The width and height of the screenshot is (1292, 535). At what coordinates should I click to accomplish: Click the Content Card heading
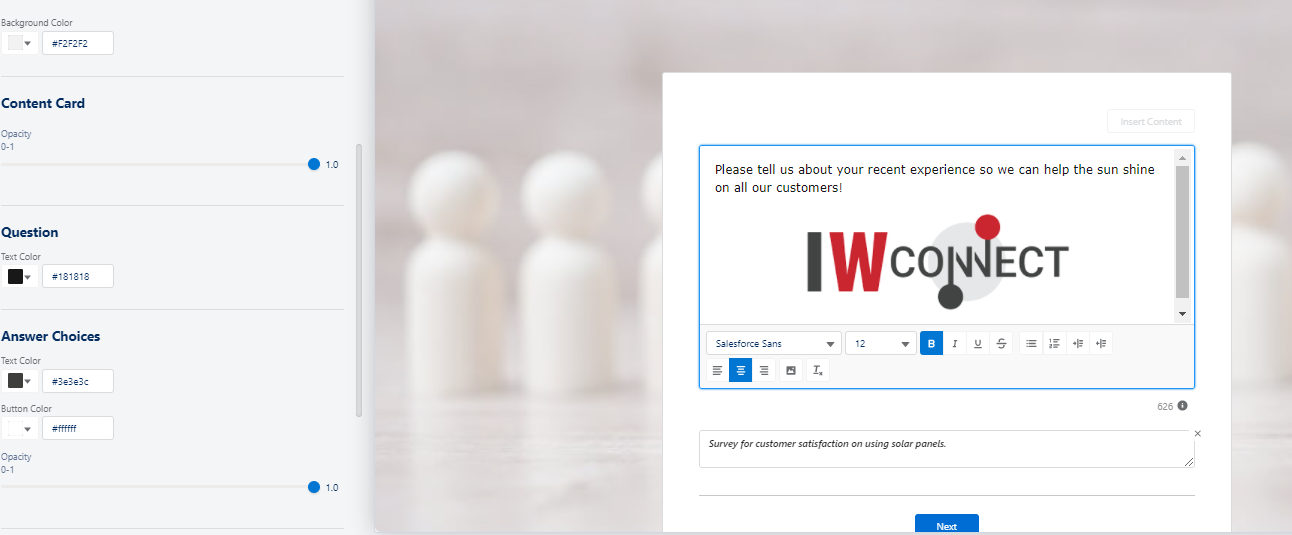click(43, 103)
